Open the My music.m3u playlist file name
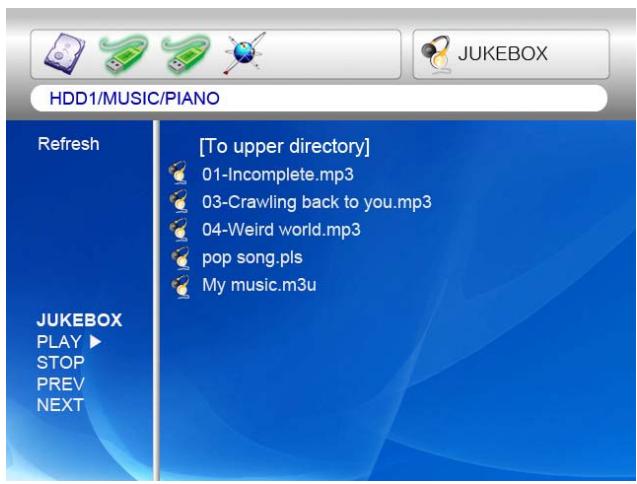 click(x=260, y=285)
